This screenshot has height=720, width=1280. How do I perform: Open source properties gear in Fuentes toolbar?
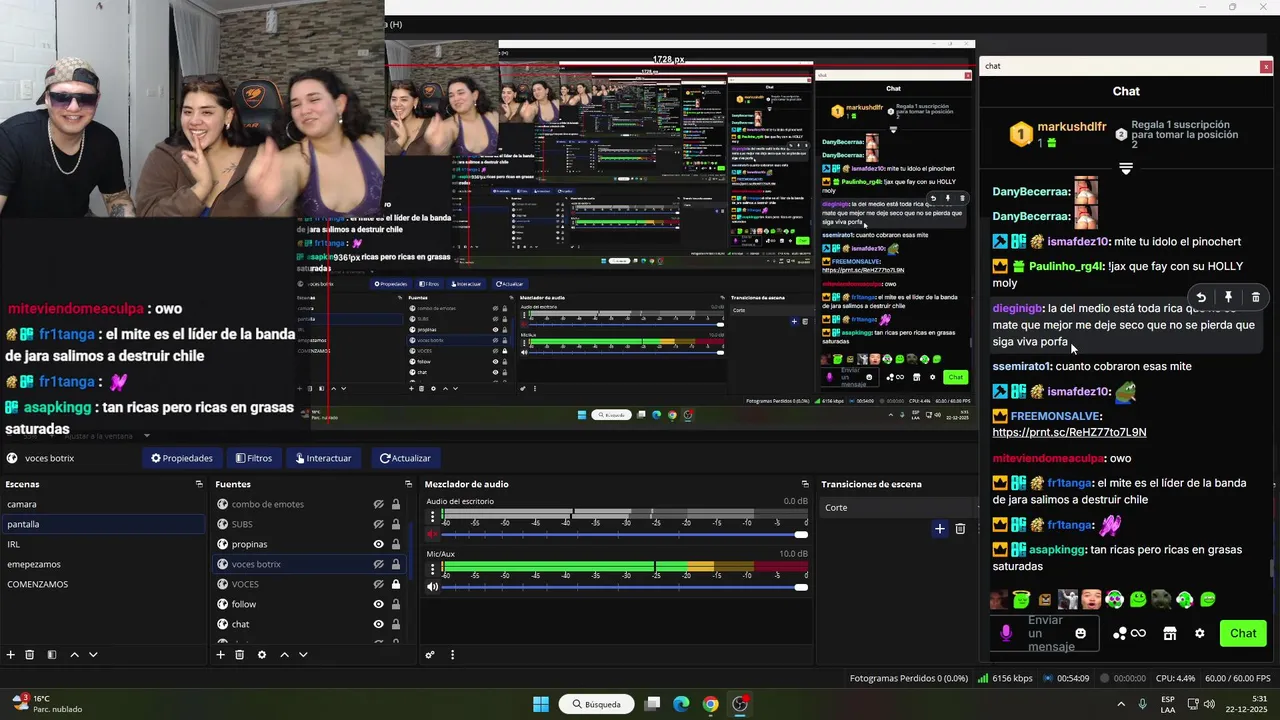pyautogui.click(x=262, y=655)
